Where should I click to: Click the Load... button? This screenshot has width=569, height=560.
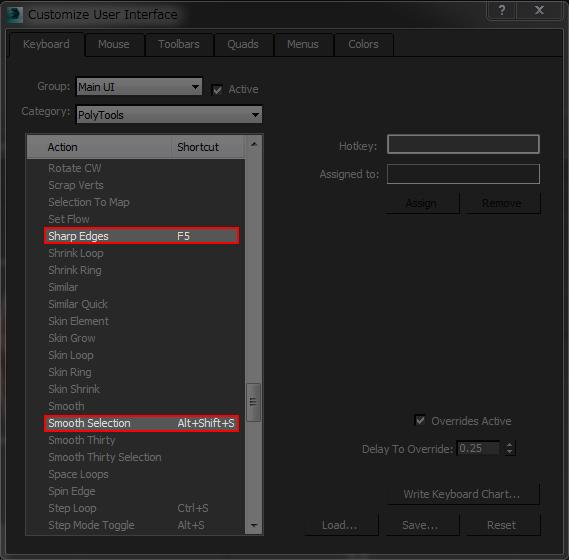[340, 525]
